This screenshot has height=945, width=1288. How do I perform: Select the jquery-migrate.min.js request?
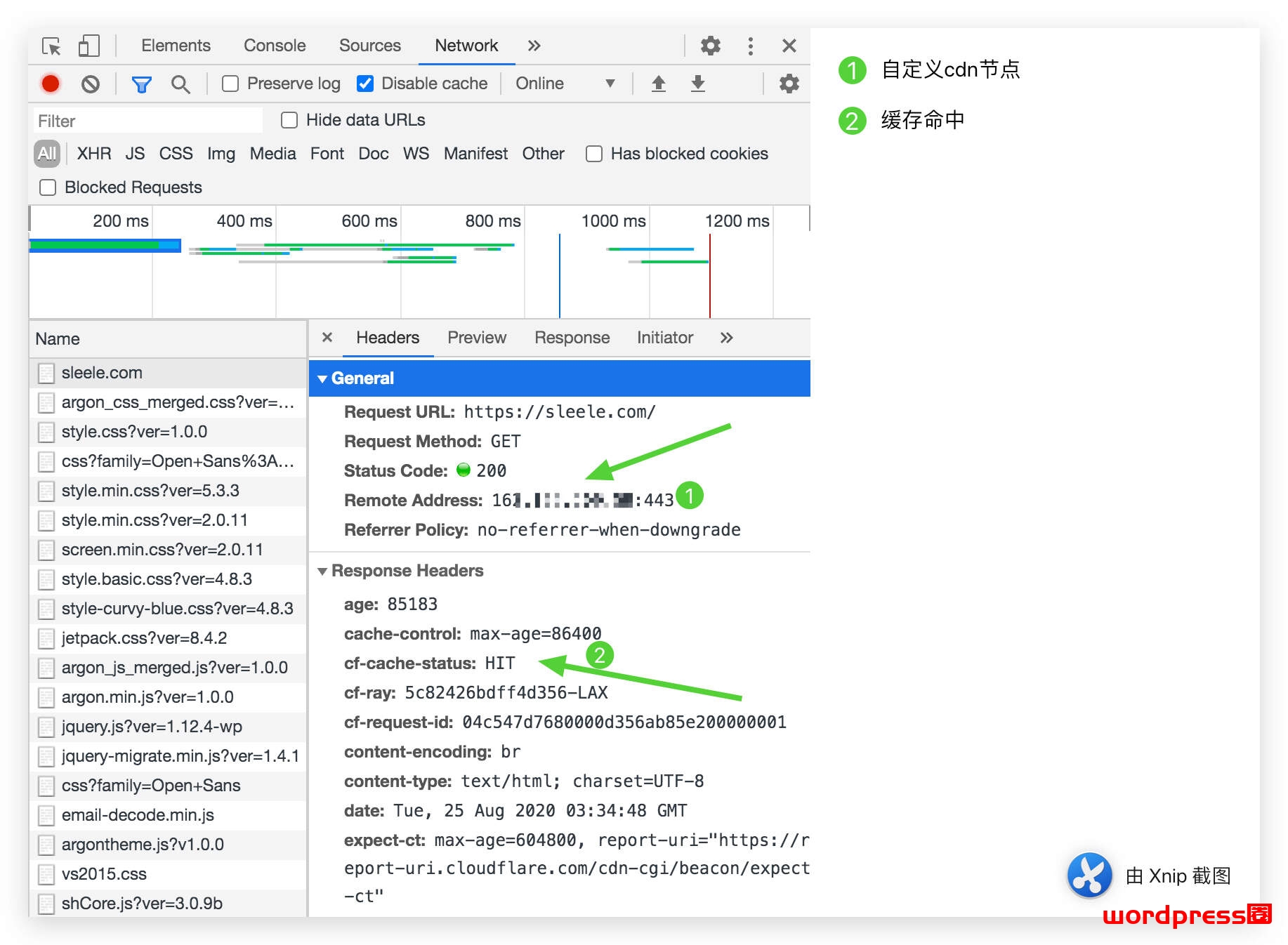(168, 756)
